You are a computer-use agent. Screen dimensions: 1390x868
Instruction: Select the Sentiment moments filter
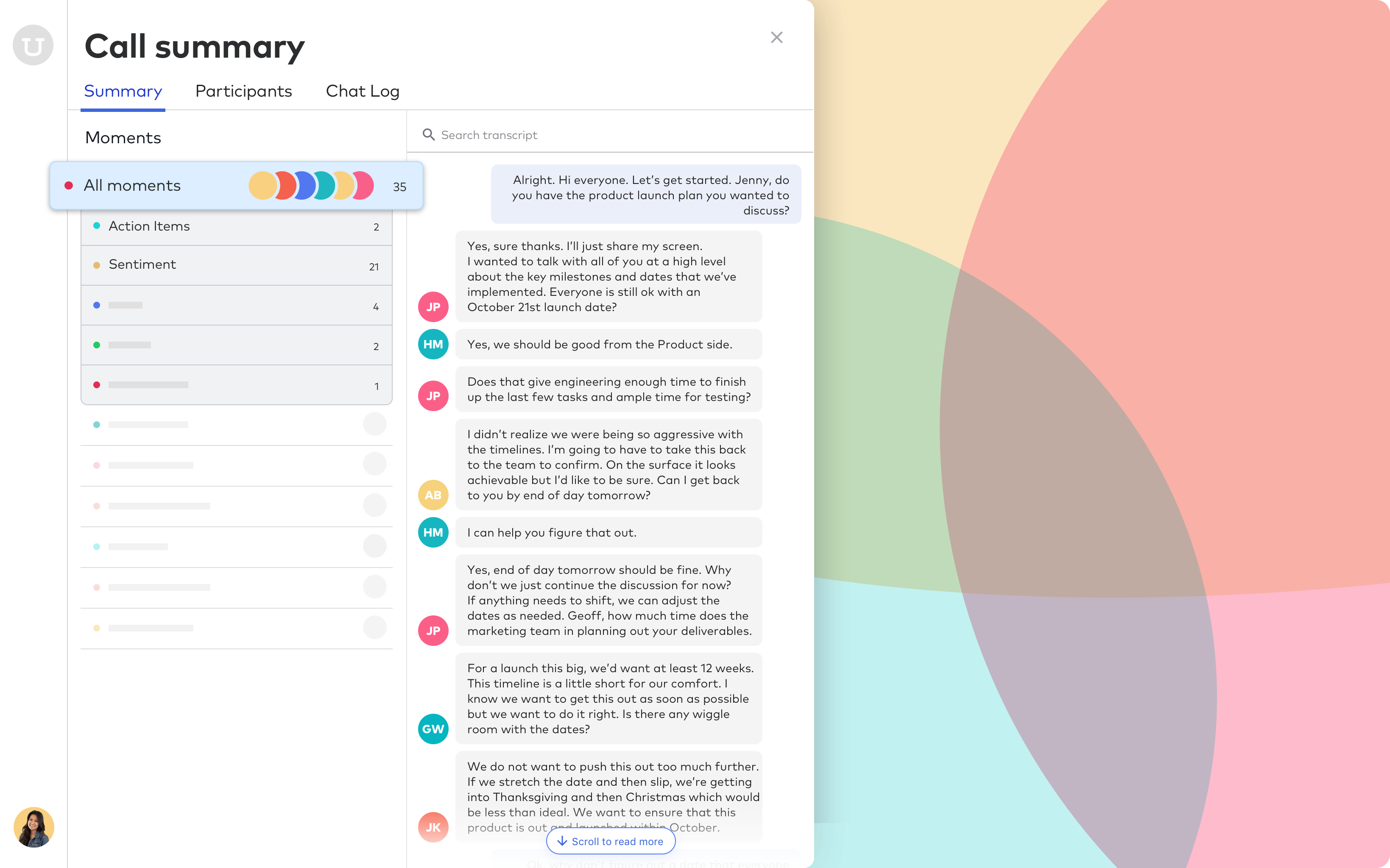(x=235, y=264)
